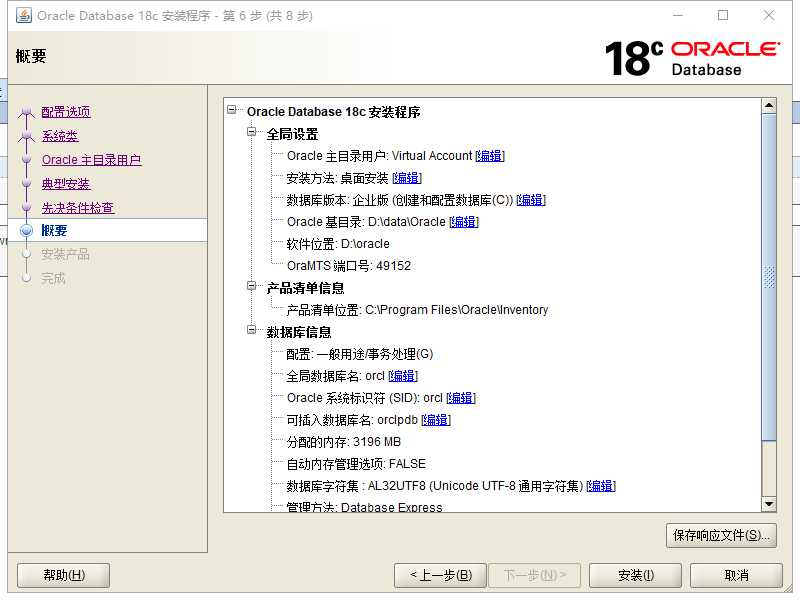800x600 pixels.
Task: Collapse the Oracle Database 18c 安装程序 root node
Action: (232, 110)
